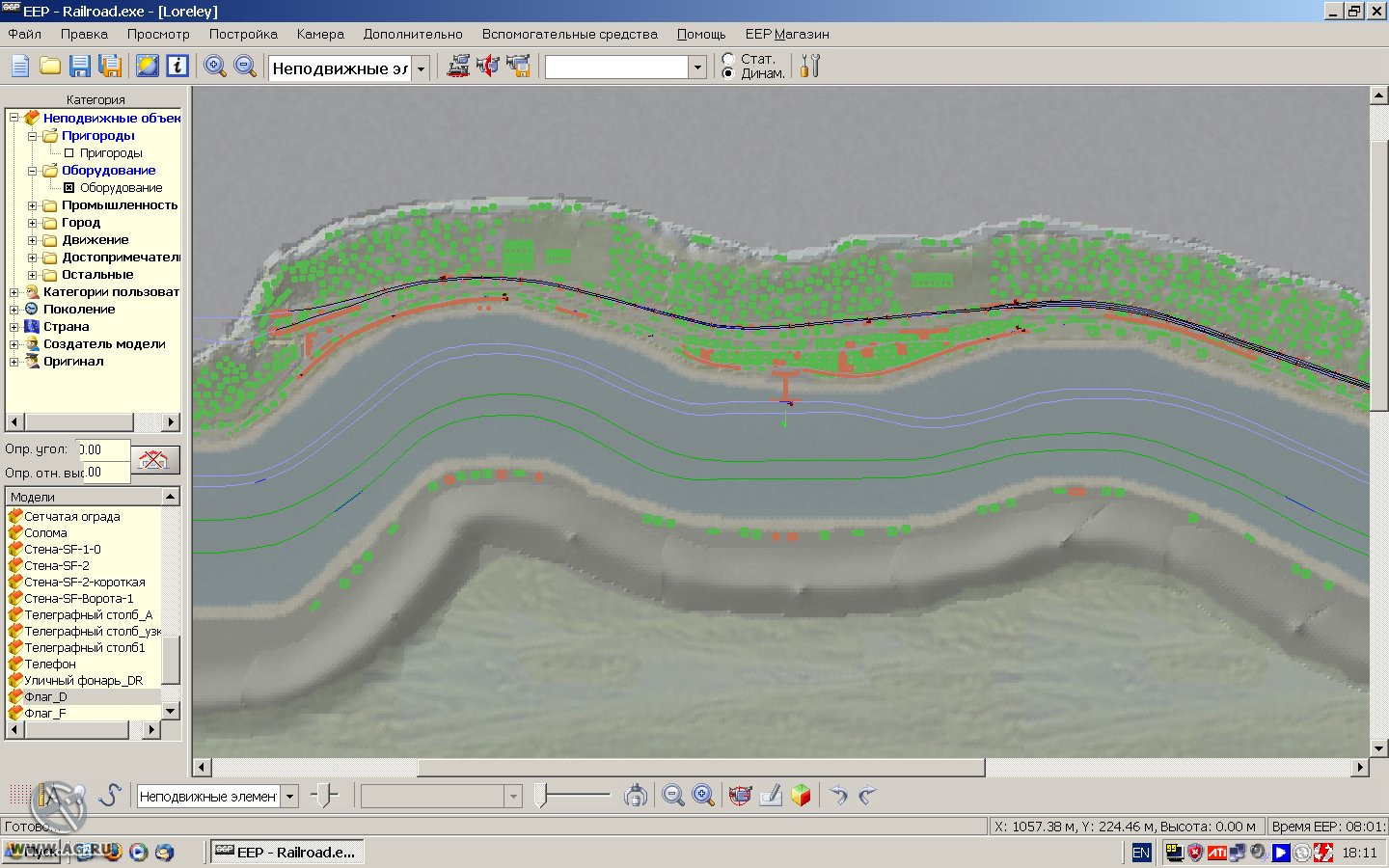Image resolution: width=1389 pixels, height=868 pixels.
Task: Zoom in with bottom toolbar magnifier
Action: tap(704, 796)
